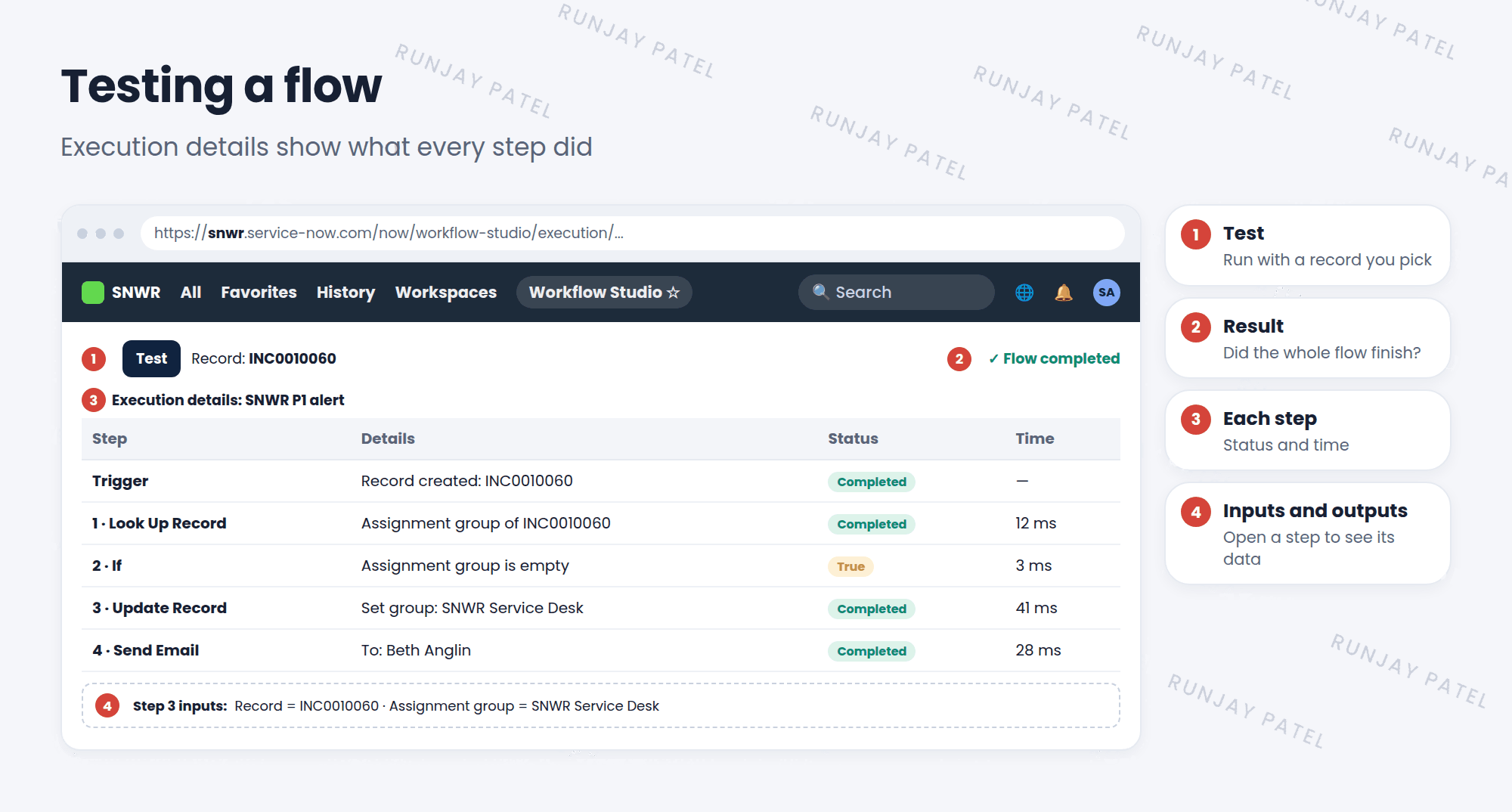
Task: Focus the Search field
Action: (x=897, y=293)
